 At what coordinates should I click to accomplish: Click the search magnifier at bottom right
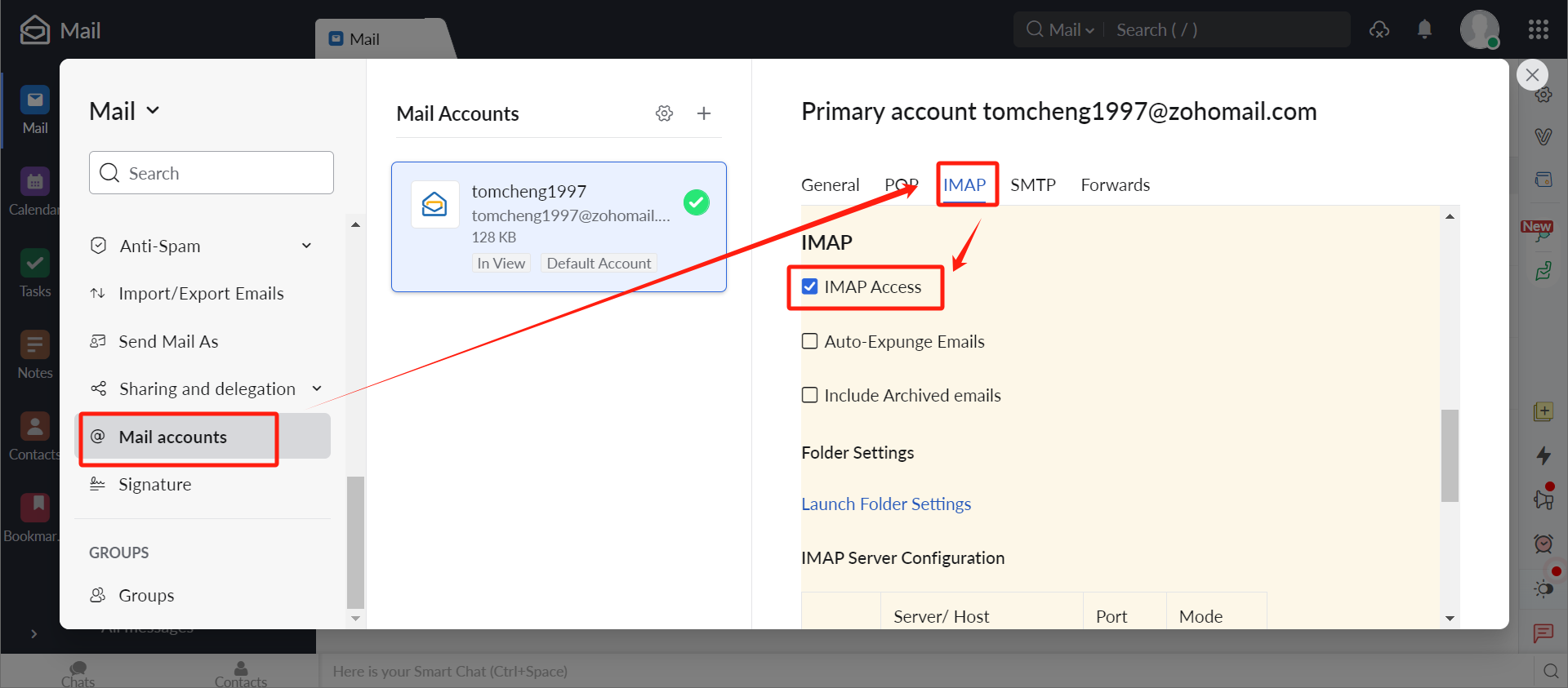point(1551,671)
